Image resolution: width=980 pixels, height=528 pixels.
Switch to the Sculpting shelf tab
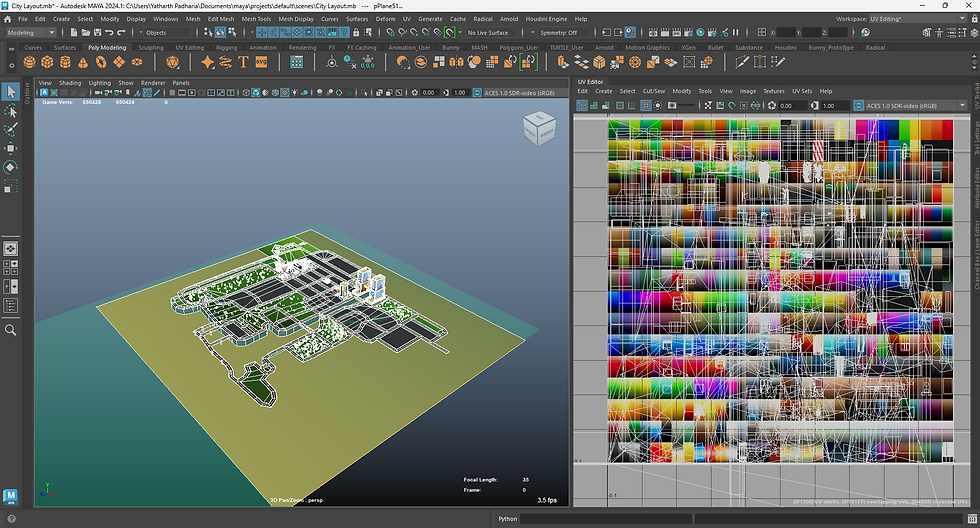click(151, 47)
